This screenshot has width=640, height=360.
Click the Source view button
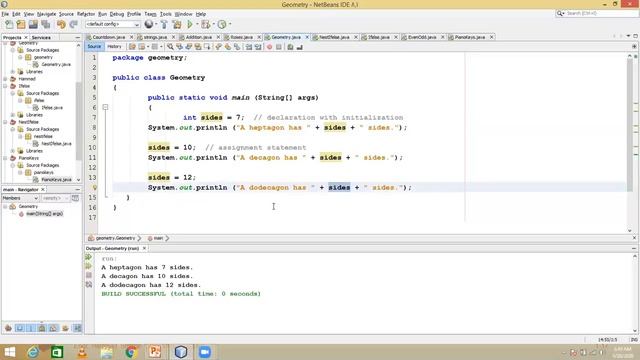pyautogui.click(x=94, y=47)
